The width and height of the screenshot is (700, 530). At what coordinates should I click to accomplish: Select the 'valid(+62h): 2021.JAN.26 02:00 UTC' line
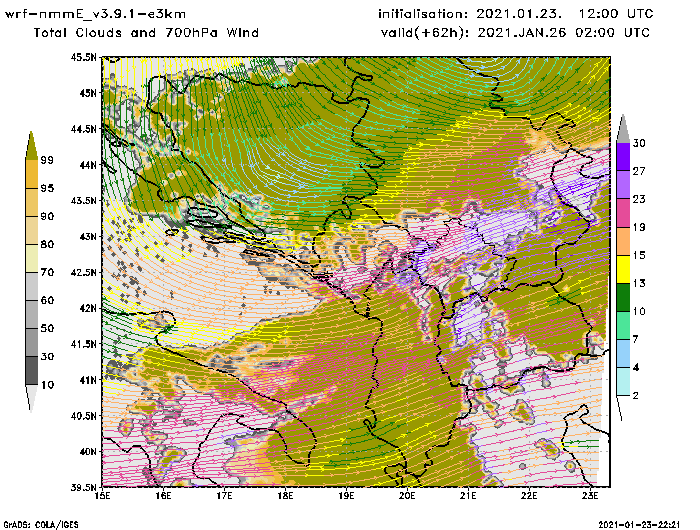click(x=515, y=33)
